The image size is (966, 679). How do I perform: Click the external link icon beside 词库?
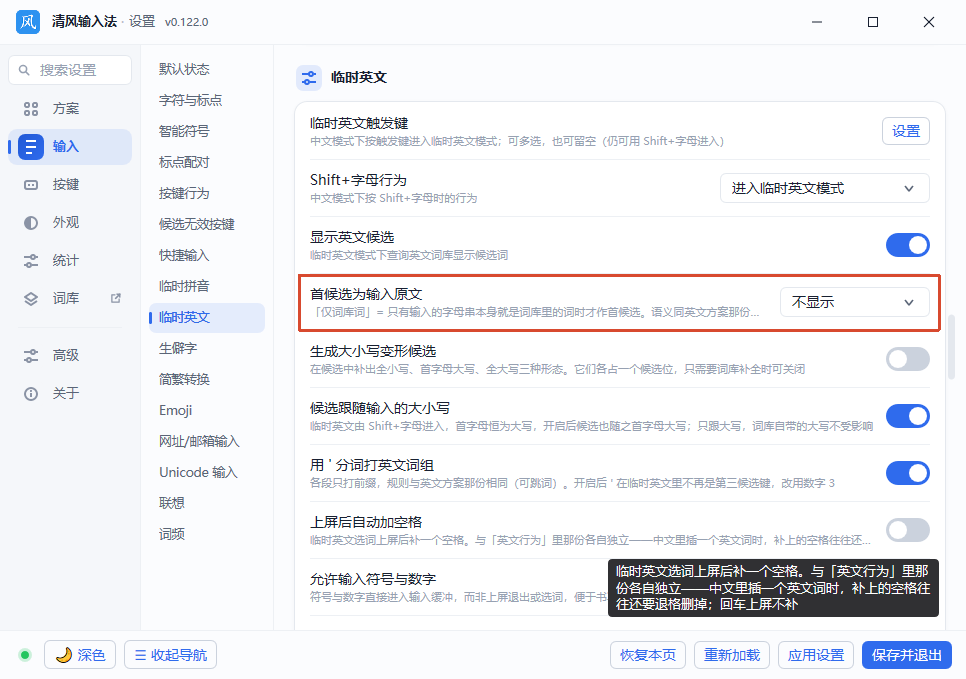[115, 298]
